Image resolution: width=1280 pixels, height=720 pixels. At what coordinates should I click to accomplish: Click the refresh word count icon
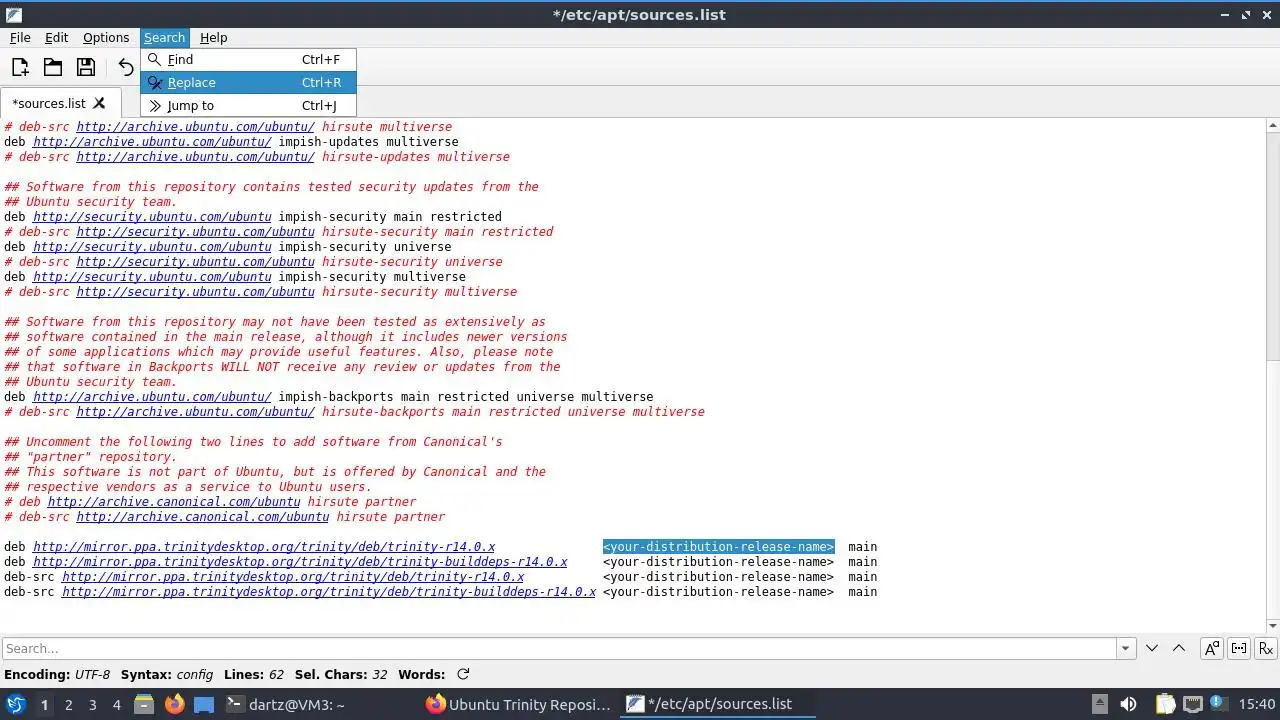click(463, 674)
